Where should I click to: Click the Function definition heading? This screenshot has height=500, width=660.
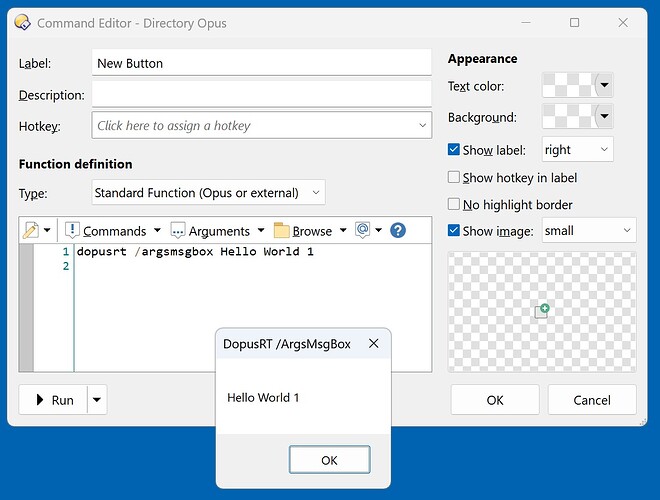click(75, 164)
